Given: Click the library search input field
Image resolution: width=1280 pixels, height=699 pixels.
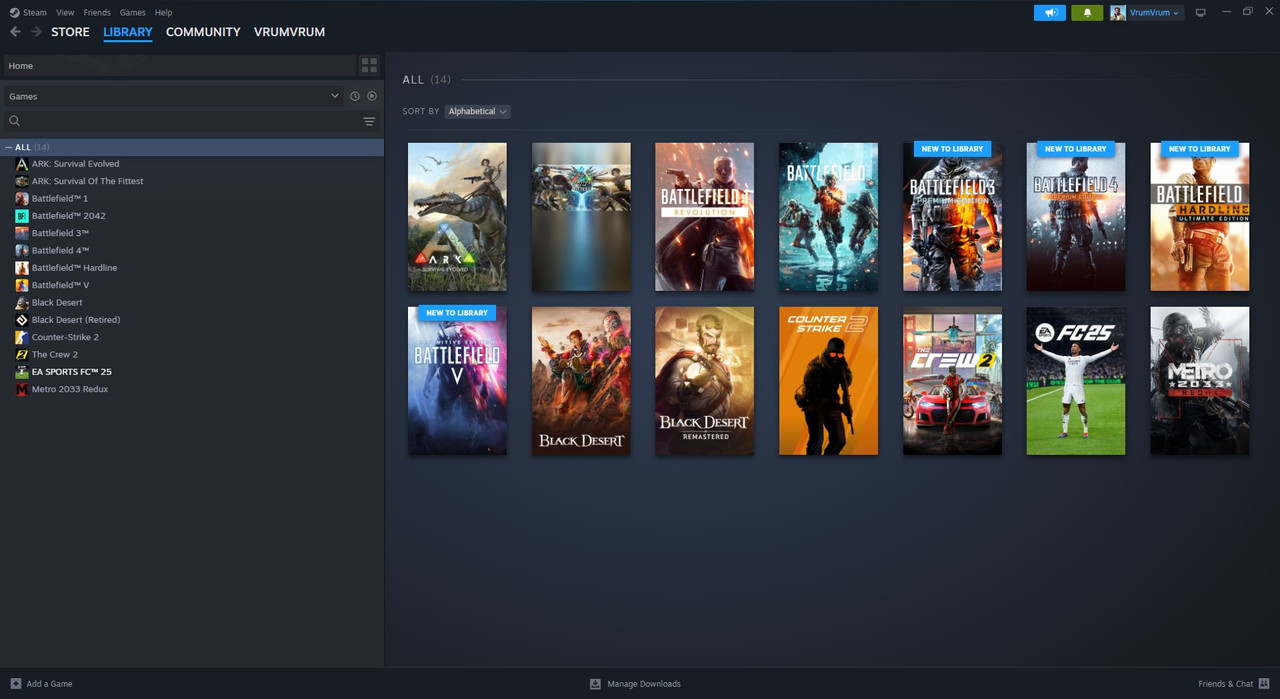Looking at the screenshot, I should pyautogui.click(x=190, y=121).
